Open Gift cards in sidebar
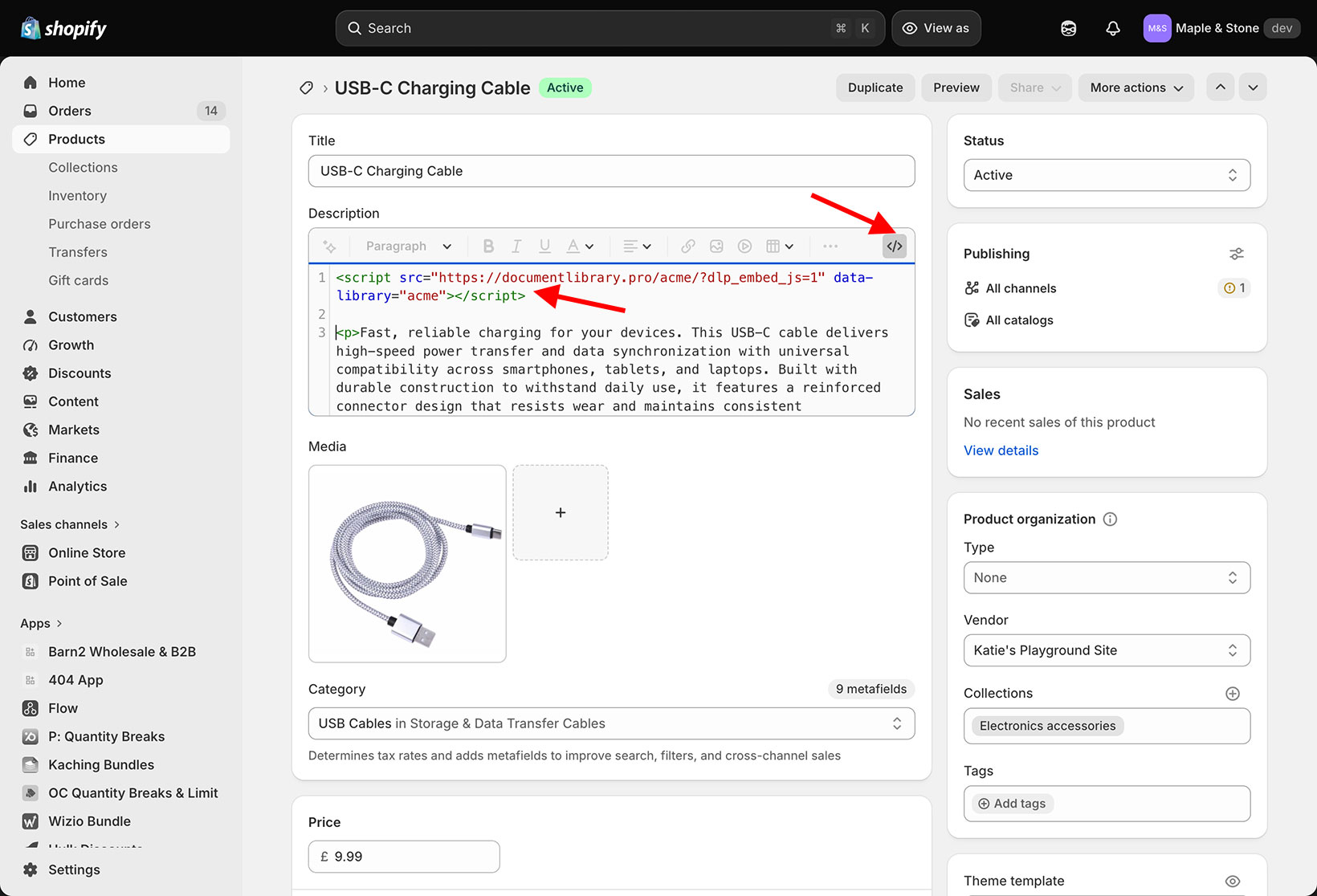The width and height of the screenshot is (1317, 896). click(78, 280)
